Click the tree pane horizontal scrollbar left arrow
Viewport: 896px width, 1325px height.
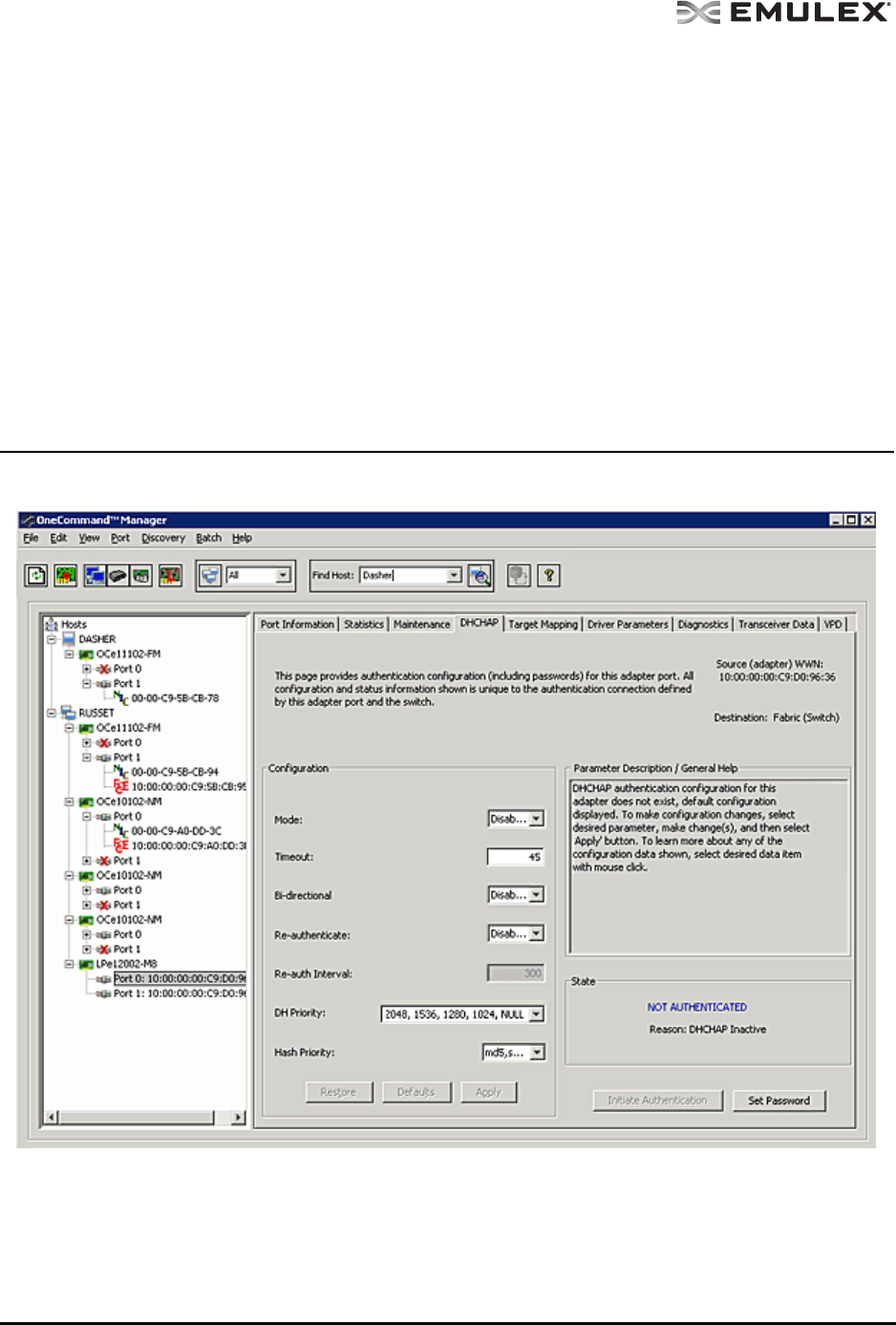point(53,1117)
